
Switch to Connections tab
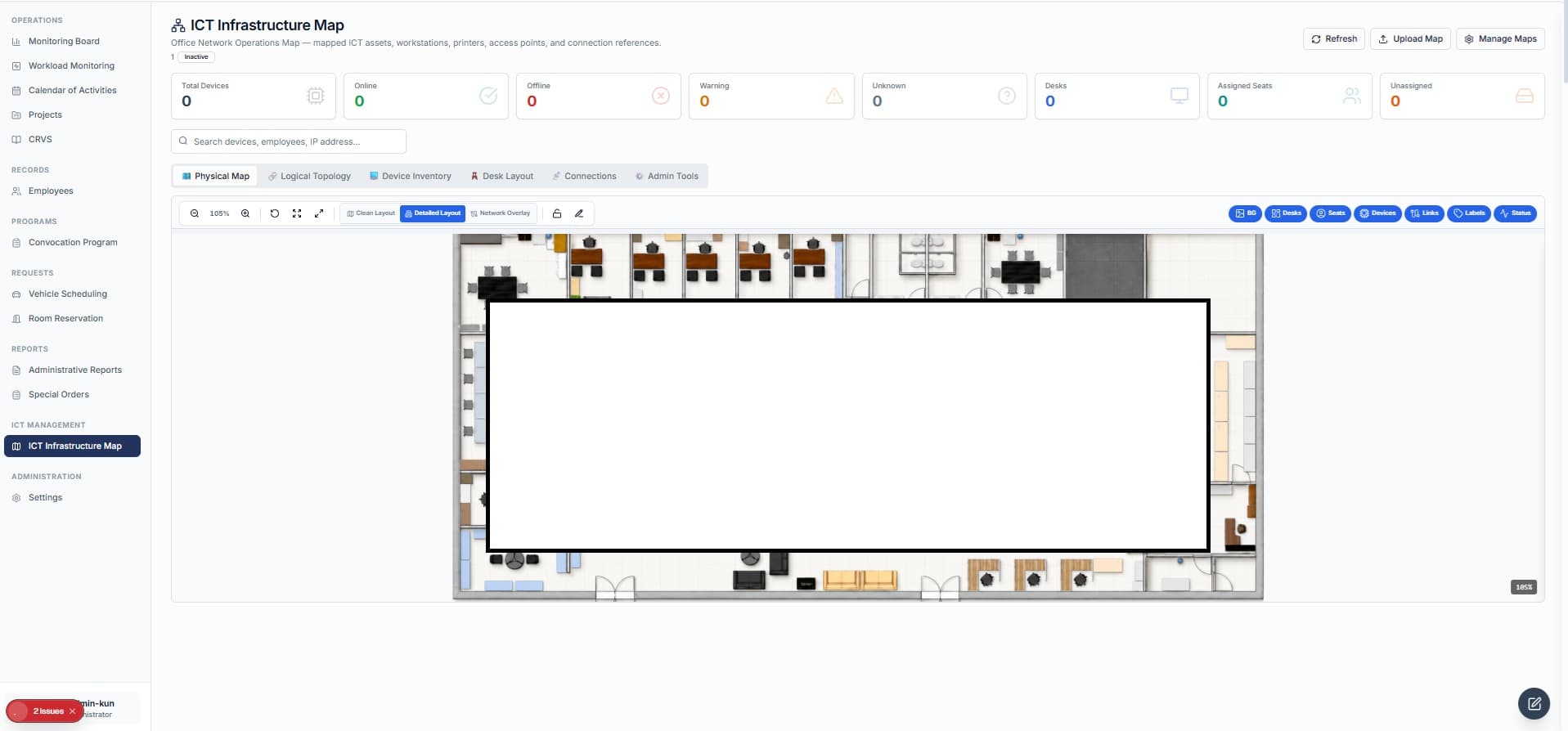pyautogui.click(x=584, y=176)
